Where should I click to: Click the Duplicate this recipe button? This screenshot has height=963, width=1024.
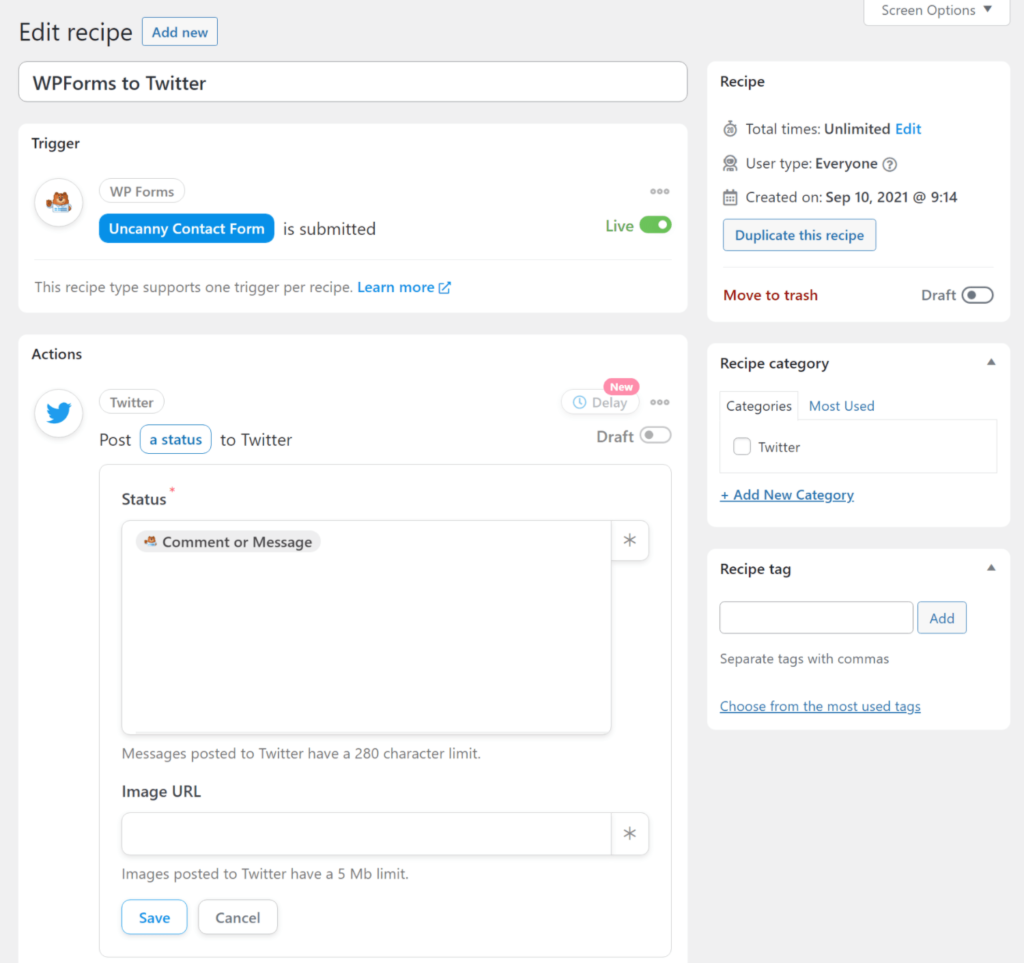click(799, 235)
